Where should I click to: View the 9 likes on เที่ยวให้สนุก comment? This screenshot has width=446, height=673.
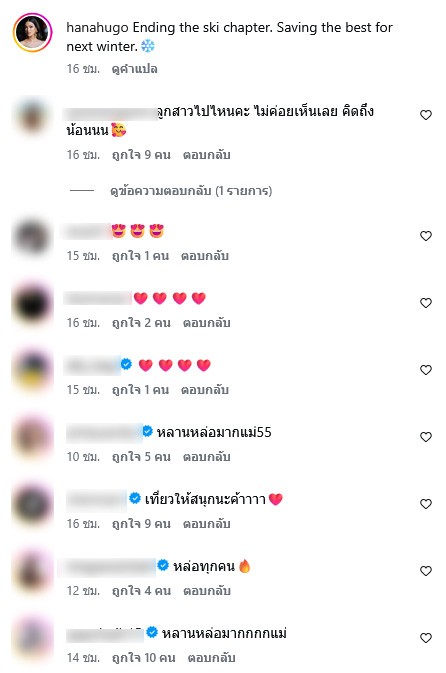click(x=141, y=524)
